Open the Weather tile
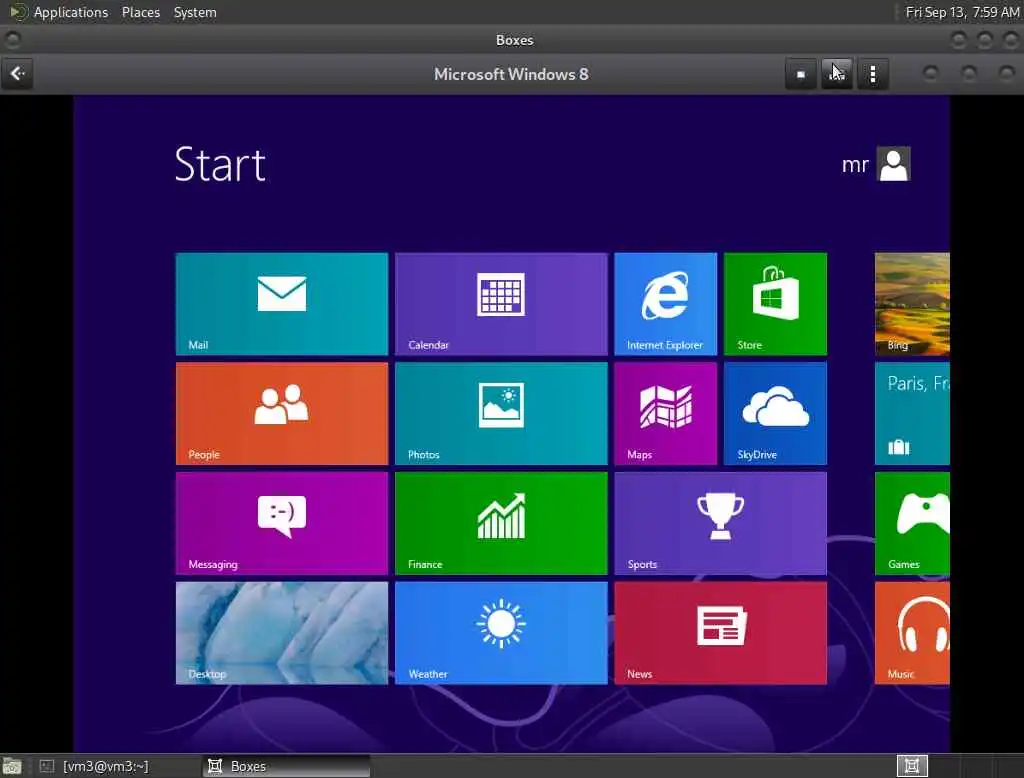This screenshot has height=778, width=1024. pos(501,633)
